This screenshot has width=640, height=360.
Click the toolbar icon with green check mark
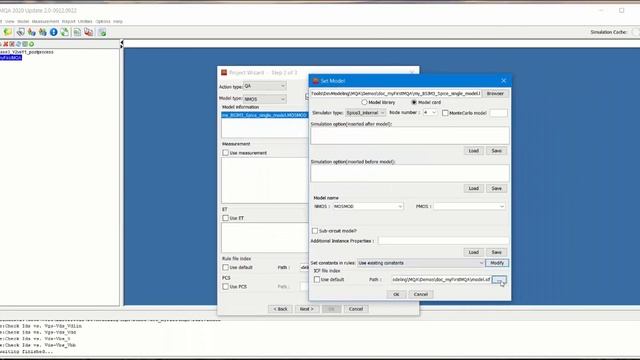click(102, 32)
